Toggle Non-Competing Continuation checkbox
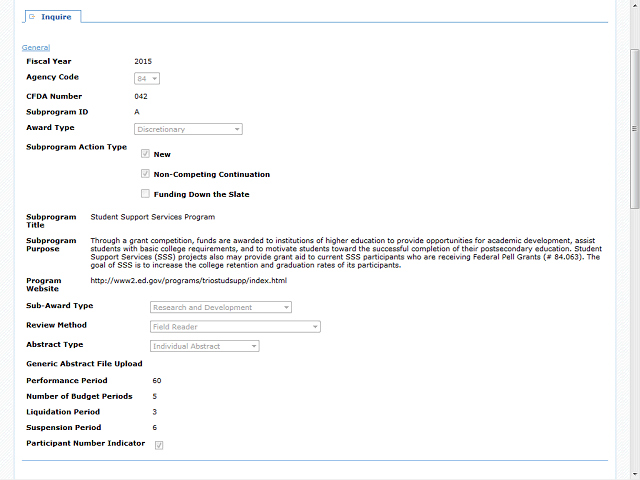The width and height of the screenshot is (640, 480). pos(145,174)
